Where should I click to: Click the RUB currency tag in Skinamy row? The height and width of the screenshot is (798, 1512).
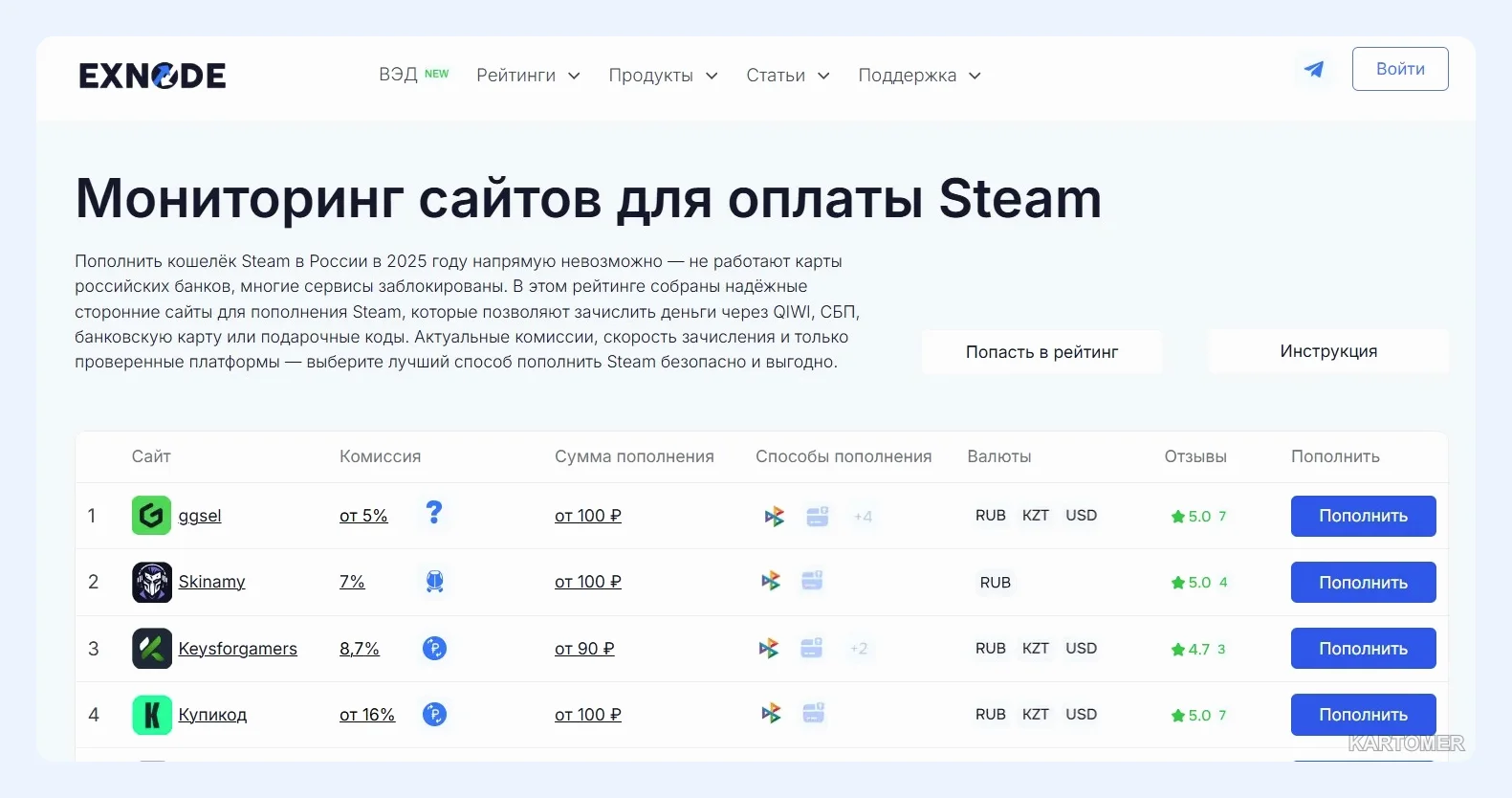(x=996, y=583)
